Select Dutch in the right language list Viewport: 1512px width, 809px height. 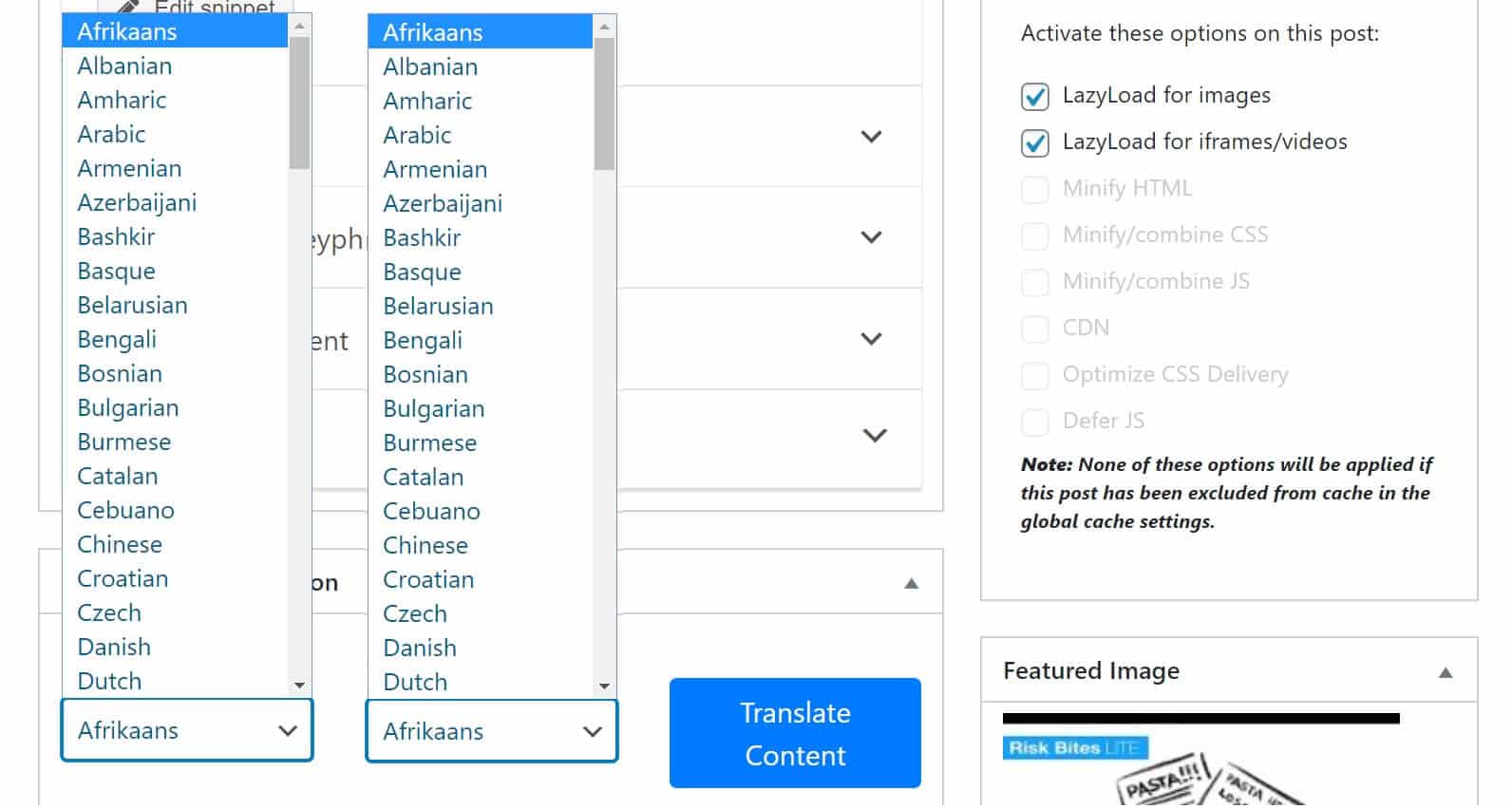[481, 683]
